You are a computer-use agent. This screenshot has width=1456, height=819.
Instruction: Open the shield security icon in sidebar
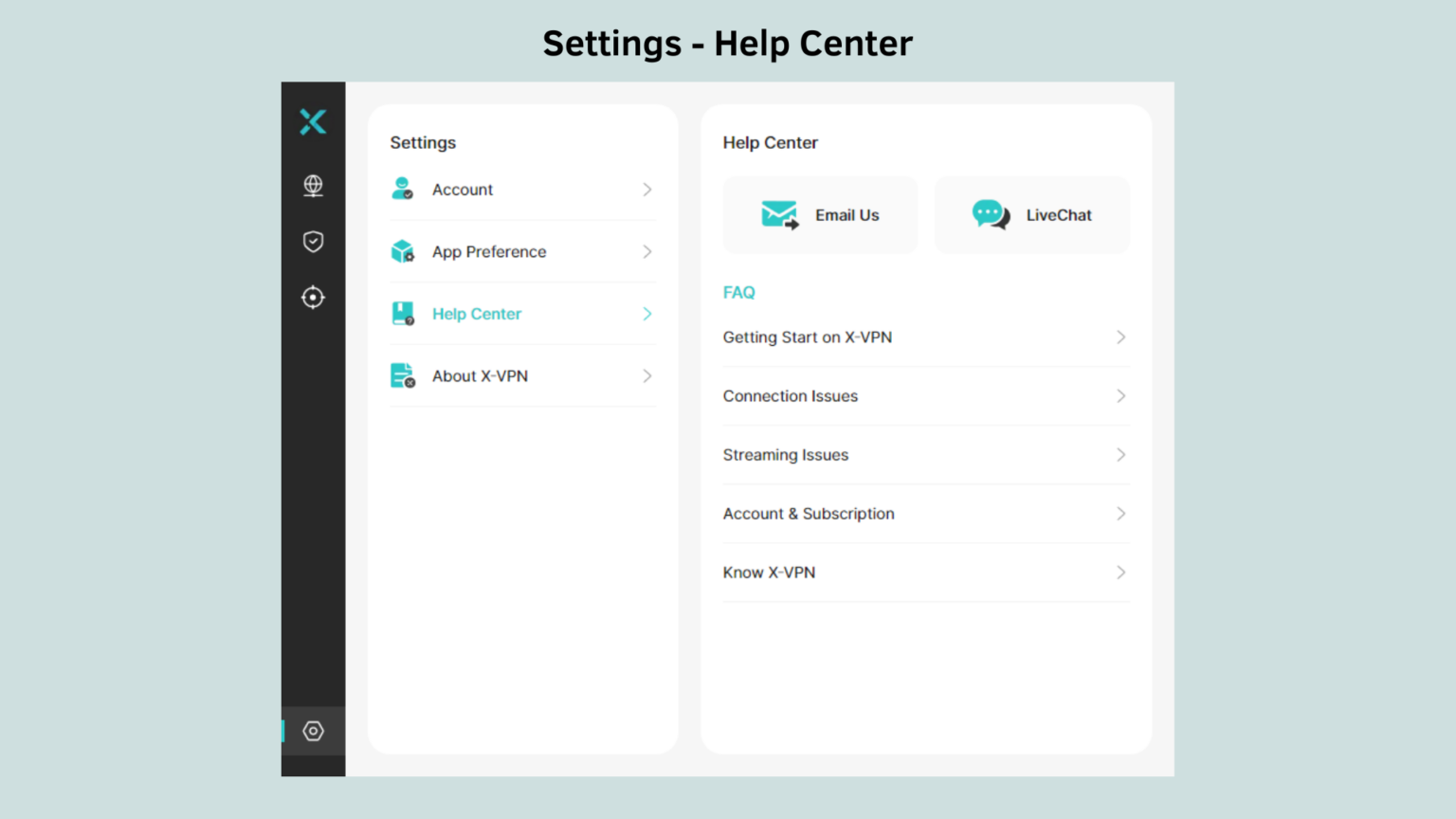tap(313, 242)
